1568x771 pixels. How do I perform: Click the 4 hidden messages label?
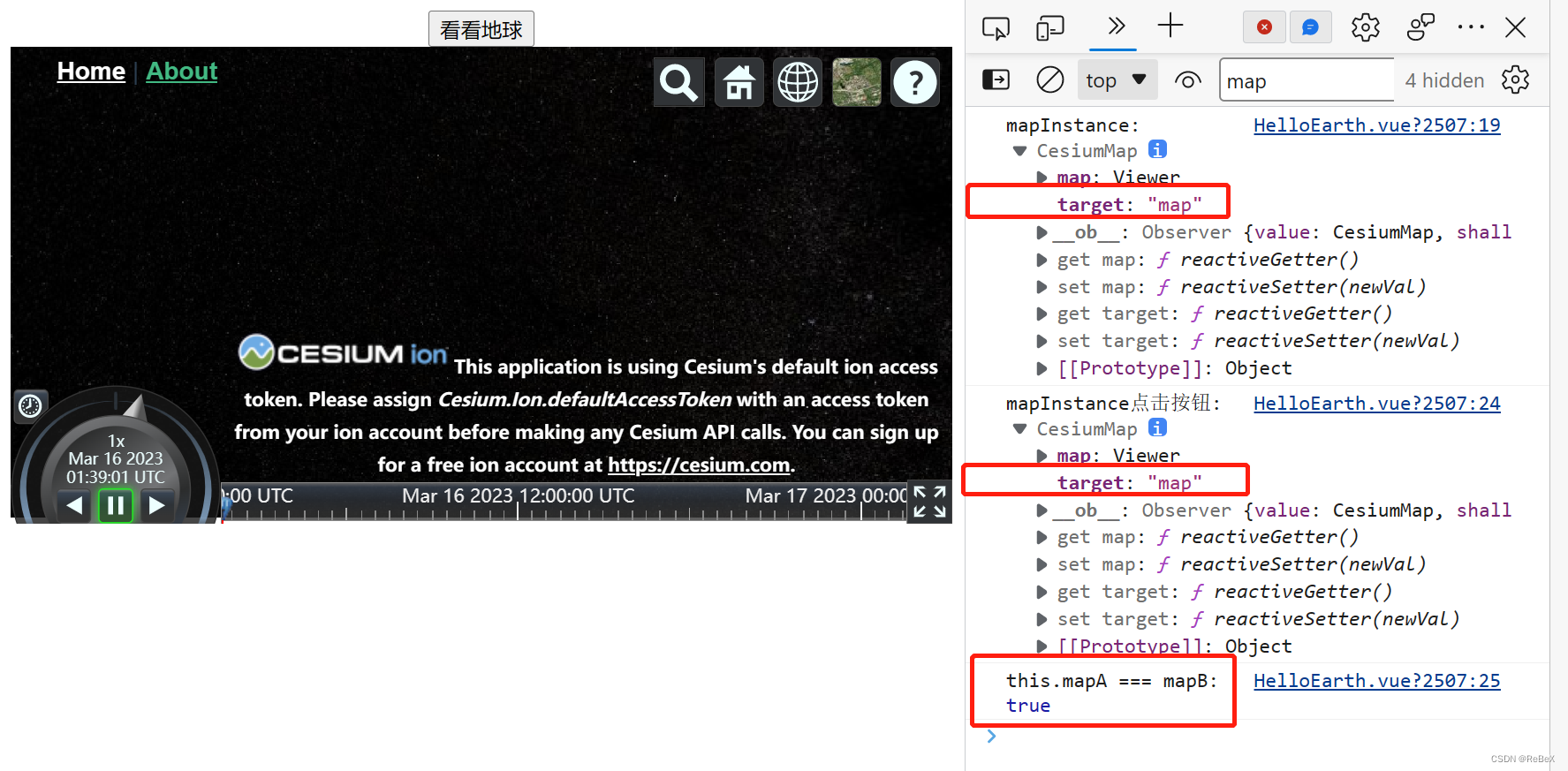(1444, 80)
